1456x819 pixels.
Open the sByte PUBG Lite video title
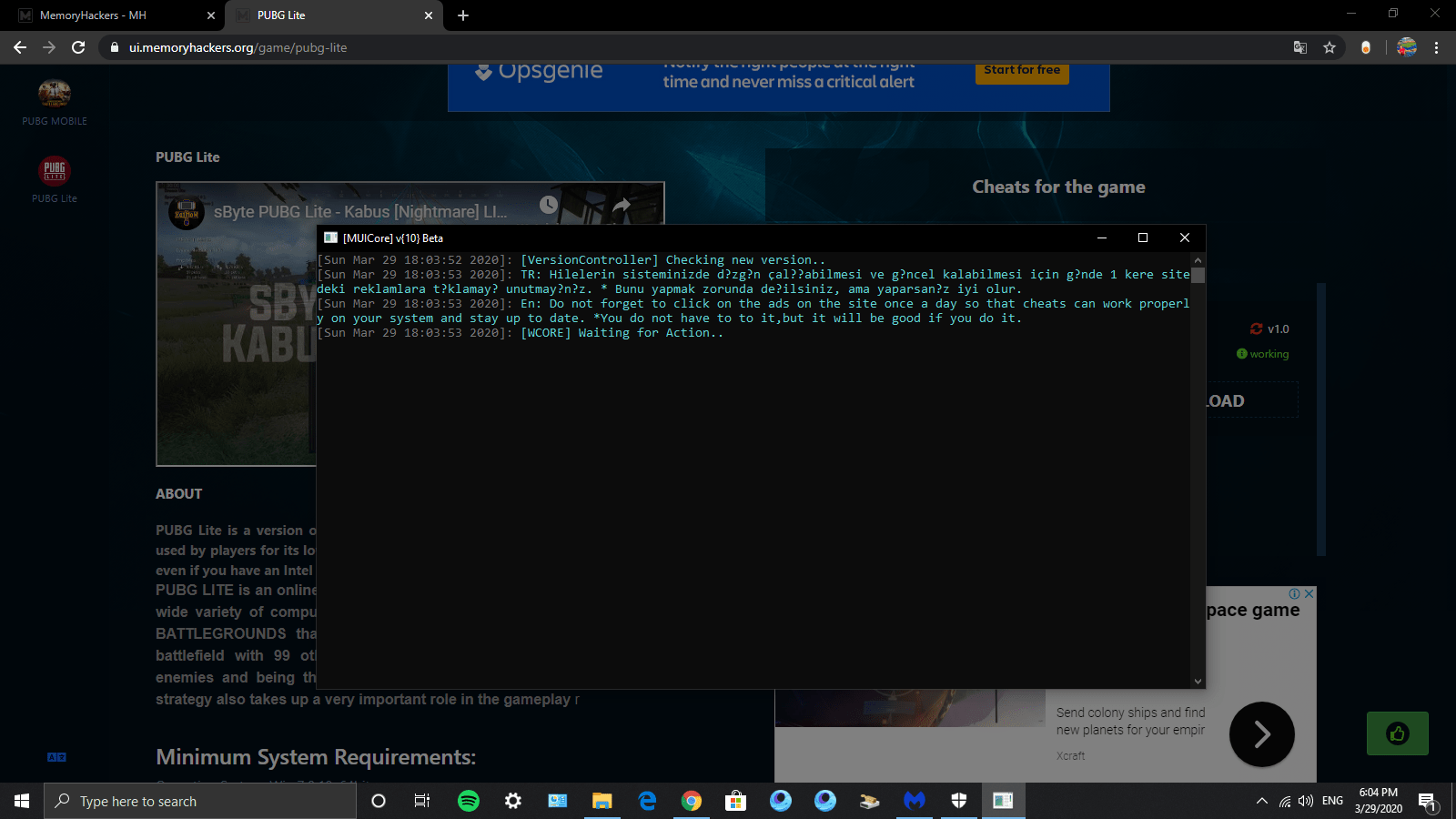[360, 212]
